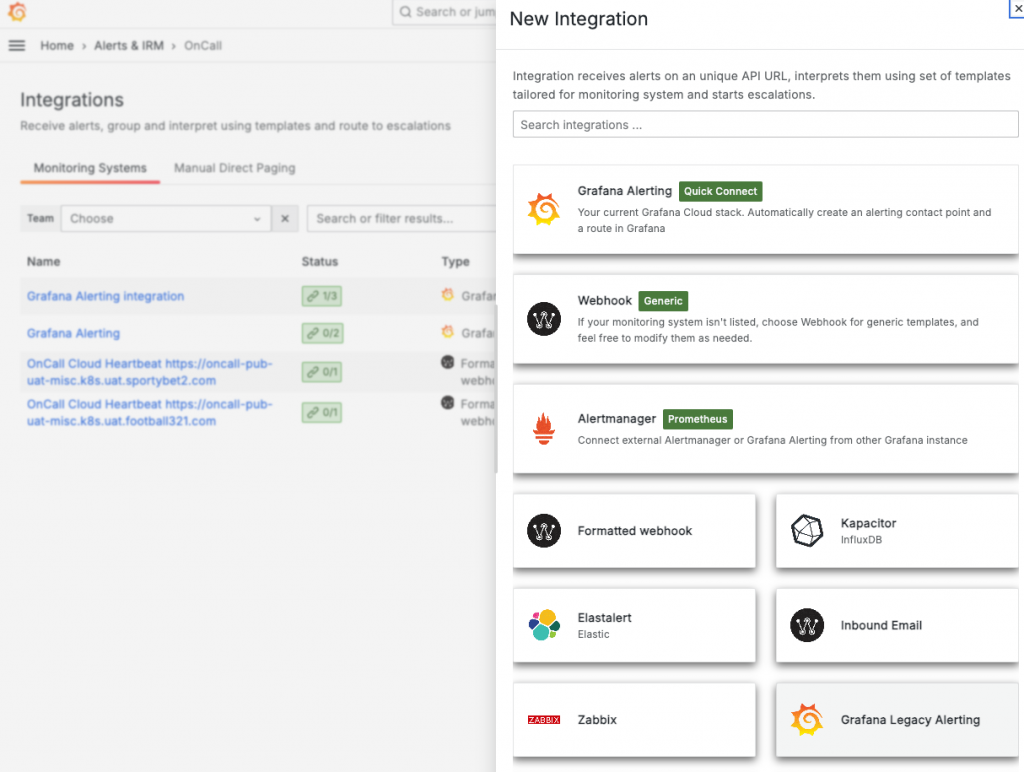
Task: Switch to Monitoring Systems tab
Action: pos(90,168)
